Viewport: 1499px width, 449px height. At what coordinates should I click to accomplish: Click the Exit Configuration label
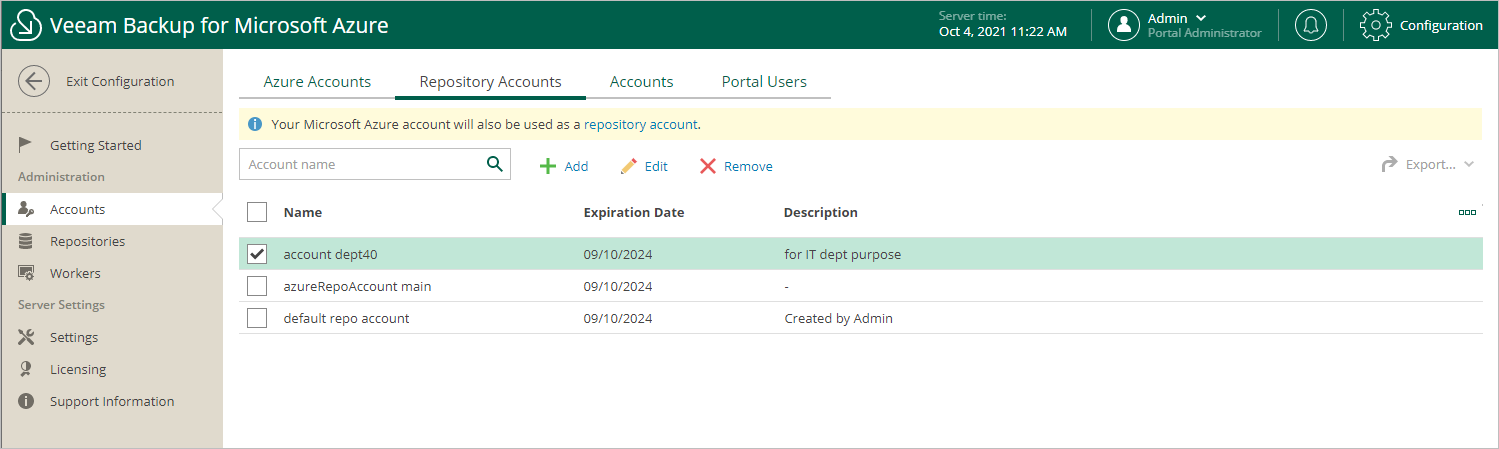pyautogui.click(x=120, y=82)
